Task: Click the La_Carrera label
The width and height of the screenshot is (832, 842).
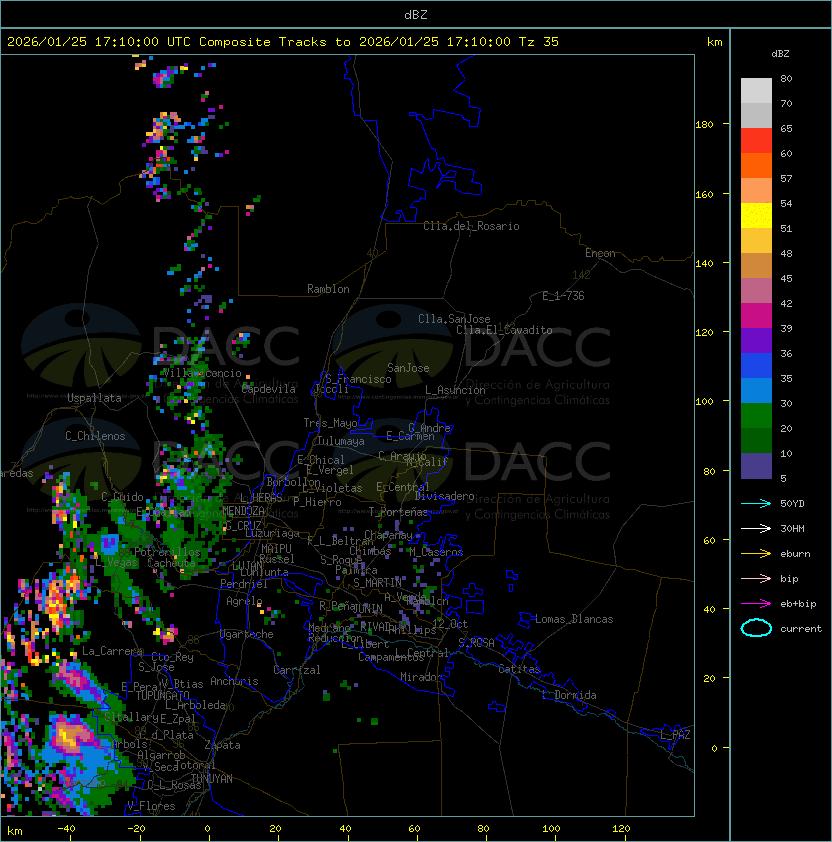Action: pyautogui.click(x=113, y=651)
